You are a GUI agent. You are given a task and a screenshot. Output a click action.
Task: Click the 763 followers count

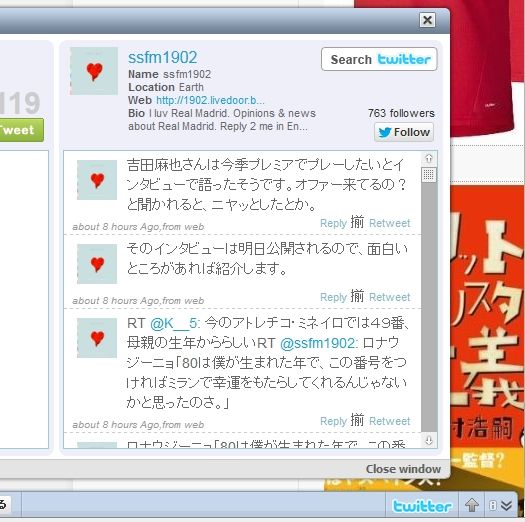pyautogui.click(x=401, y=113)
